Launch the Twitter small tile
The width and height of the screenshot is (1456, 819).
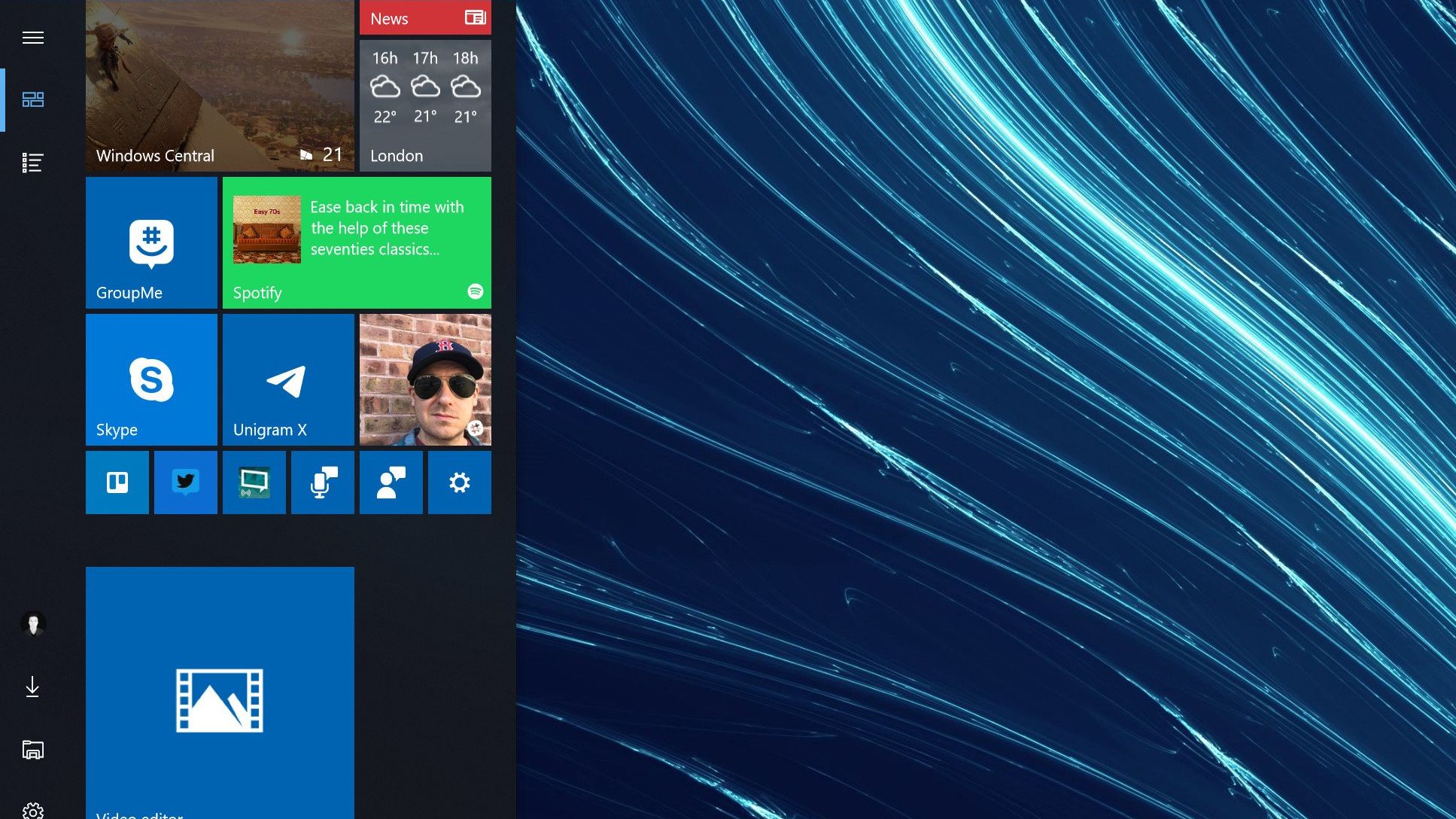pyautogui.click(x=186, y=483)
